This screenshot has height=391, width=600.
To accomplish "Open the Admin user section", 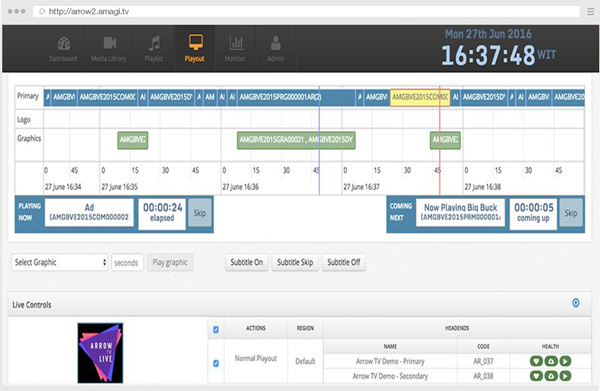I will click(x=276, y=49).
